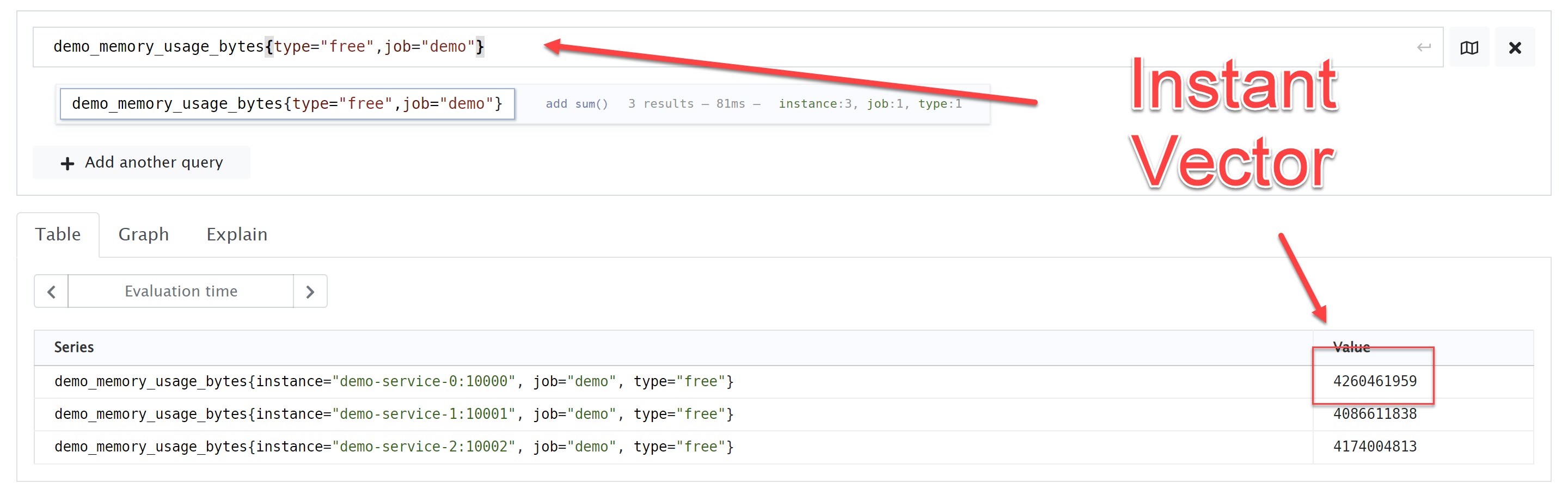Click the demo-service-2:10002 series row

394,447
